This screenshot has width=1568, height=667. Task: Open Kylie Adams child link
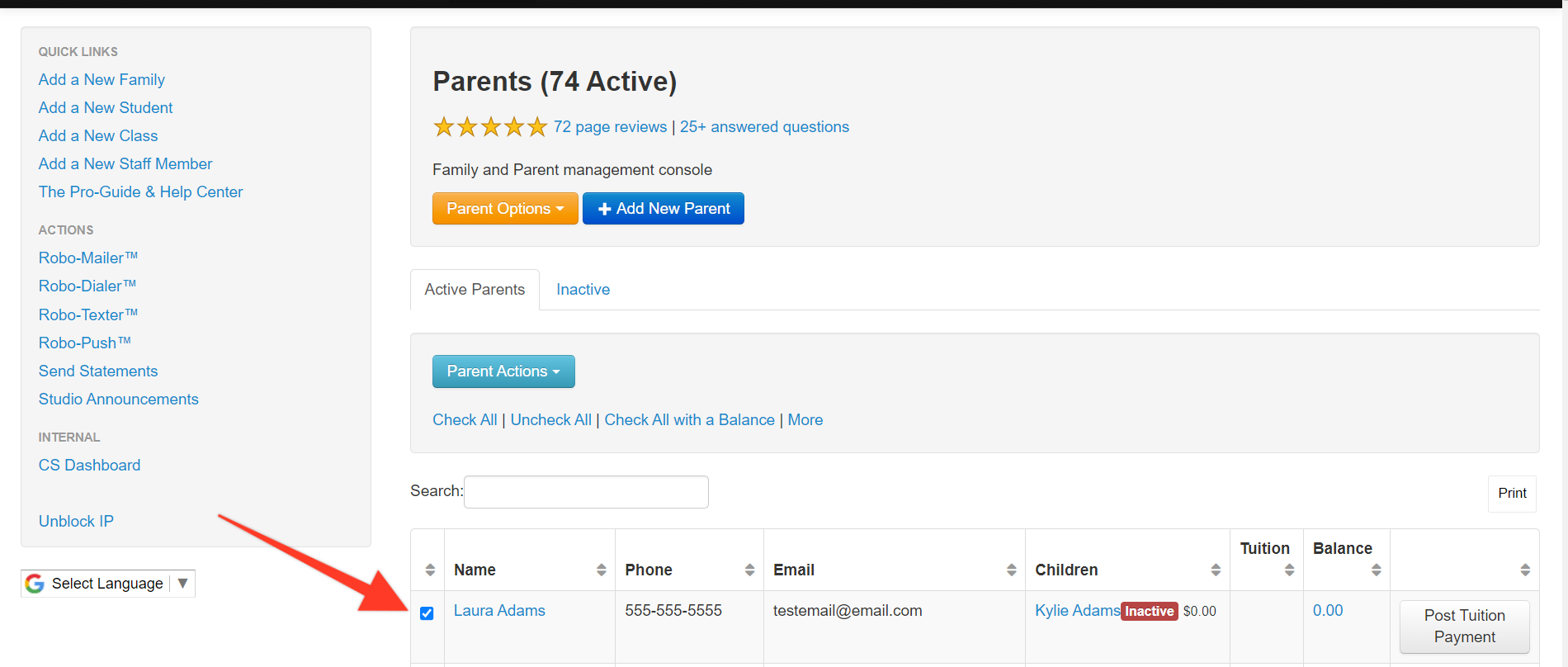tap(1078, 611)
